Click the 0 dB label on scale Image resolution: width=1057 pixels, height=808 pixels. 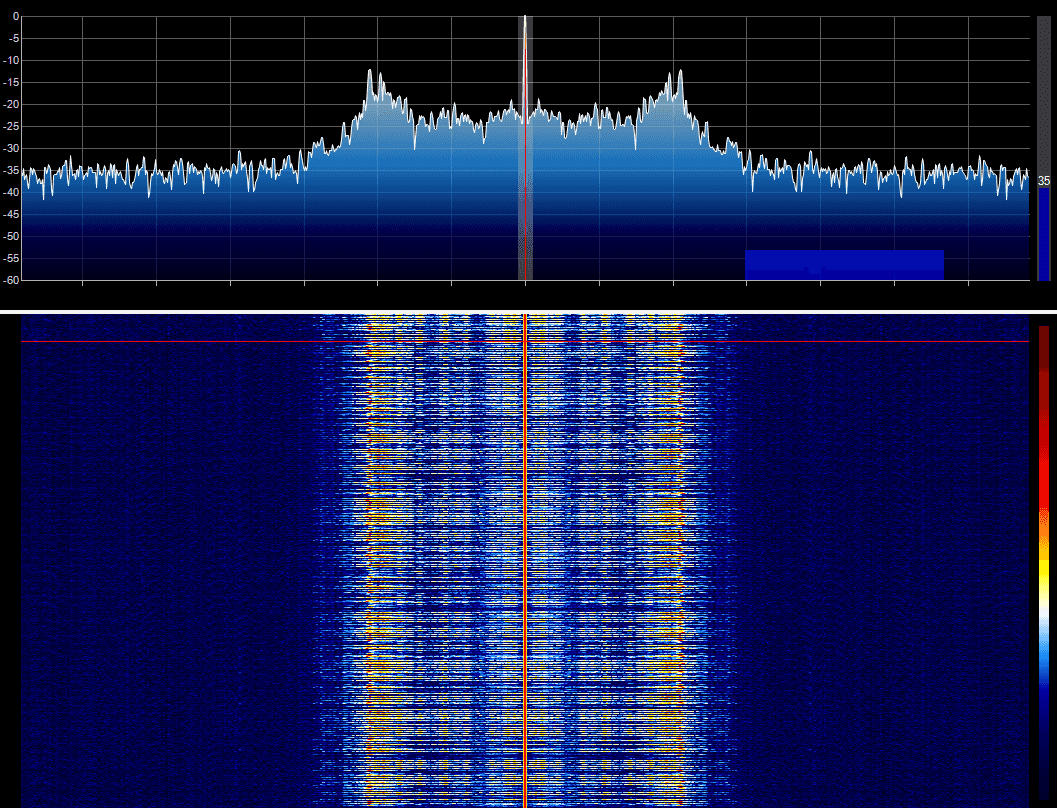click(14, 17)
